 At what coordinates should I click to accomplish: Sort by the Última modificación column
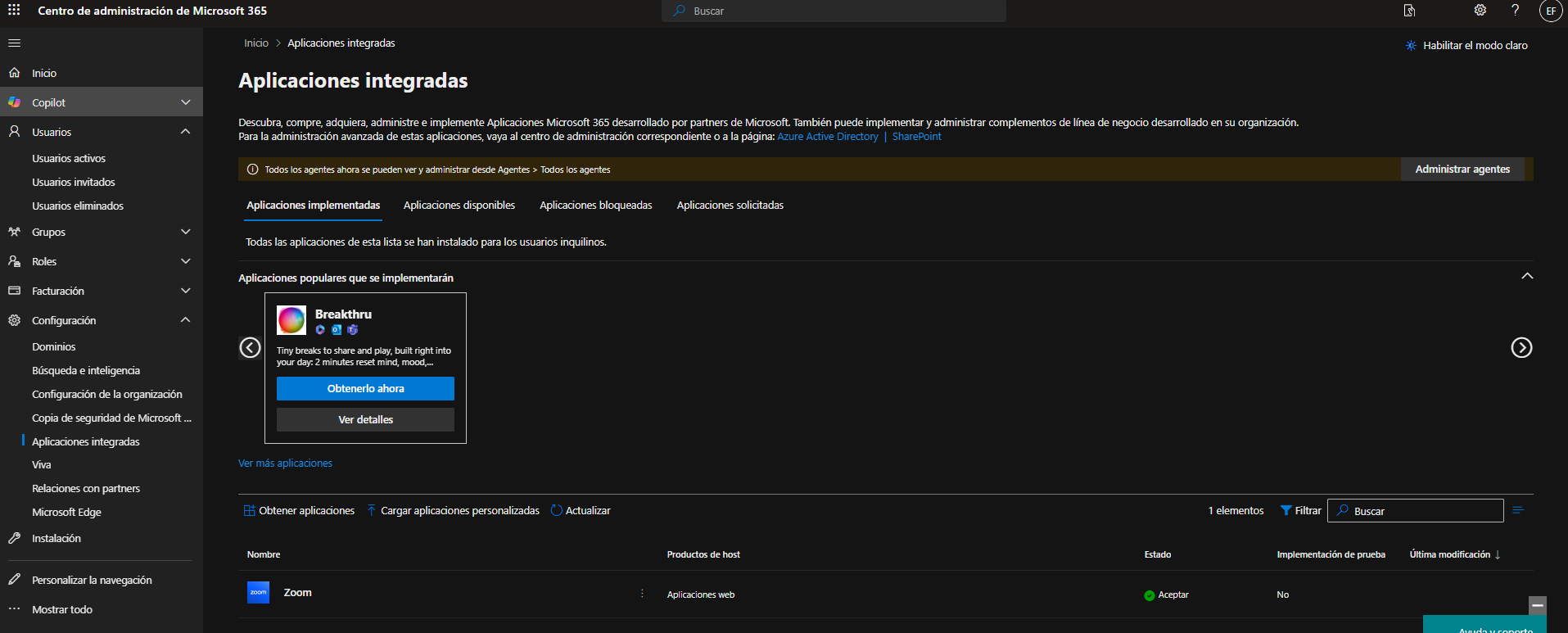click(1455, 554)
